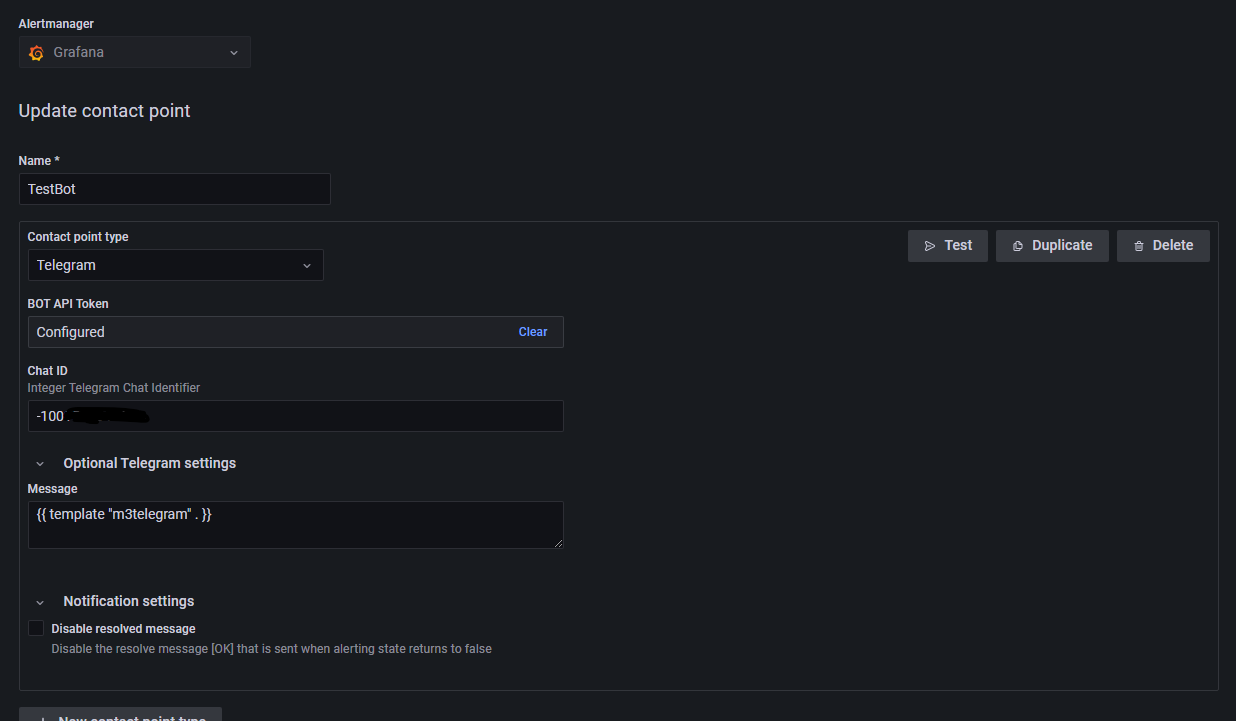Click the New contact point type button

pyautogui.click(x=120, y=715)
